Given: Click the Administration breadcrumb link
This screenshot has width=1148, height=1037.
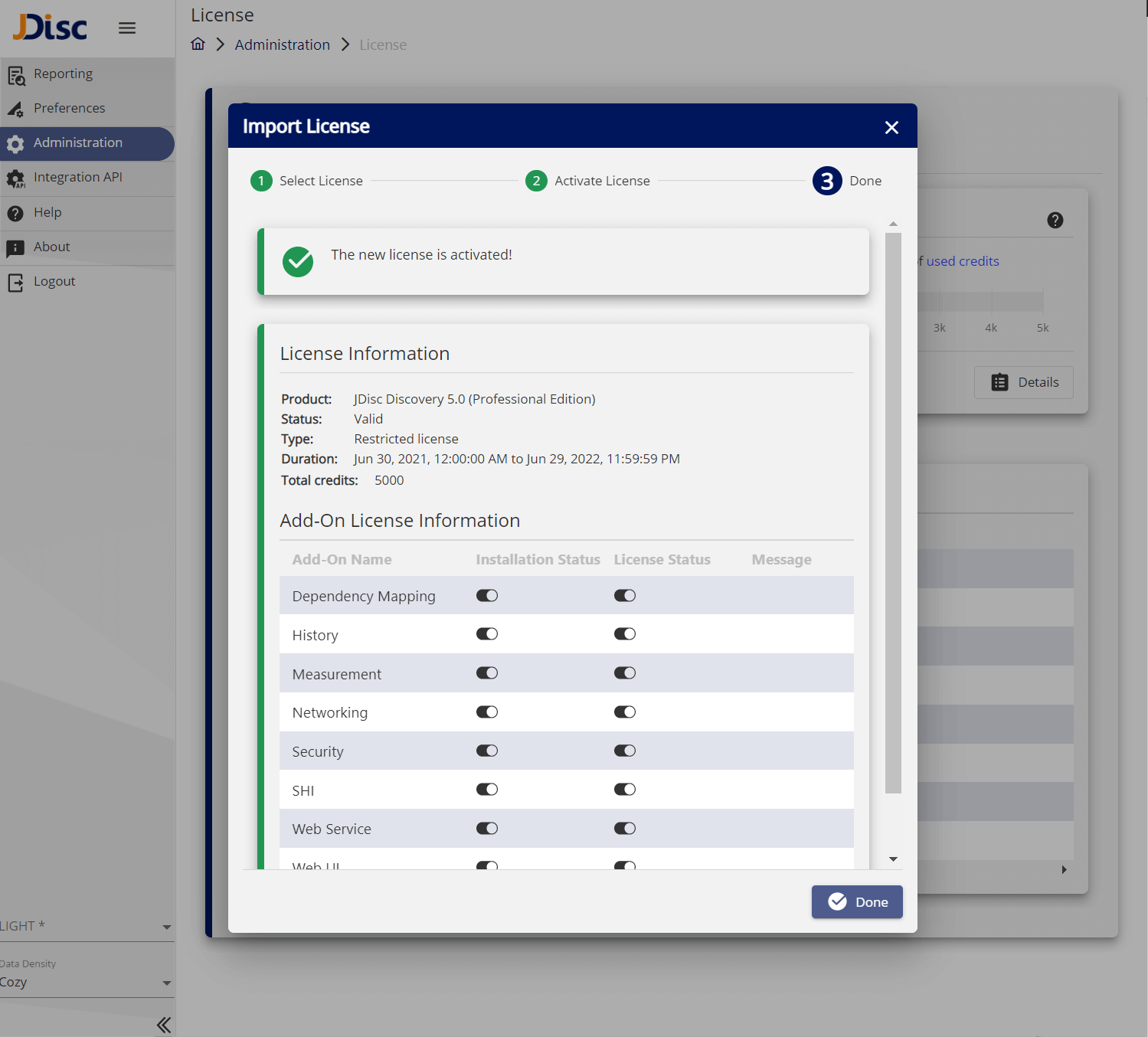Looking at the screenshot, I should point(282,45).
